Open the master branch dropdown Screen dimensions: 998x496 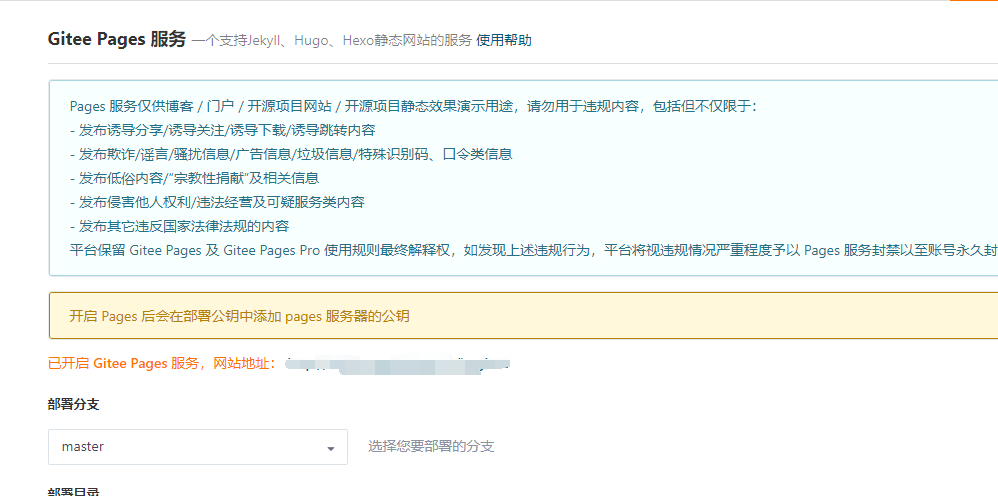tap(198, 447)
